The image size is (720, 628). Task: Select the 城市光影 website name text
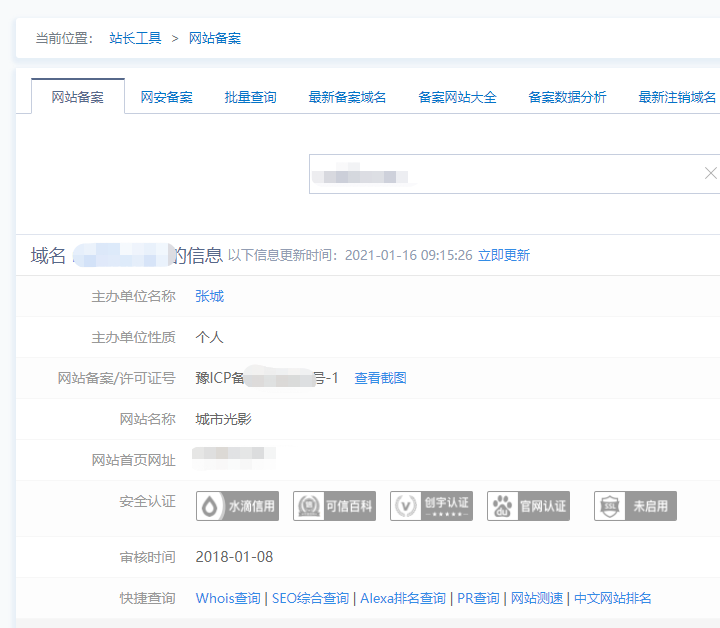pyautogui.click(x=224, y=419)
